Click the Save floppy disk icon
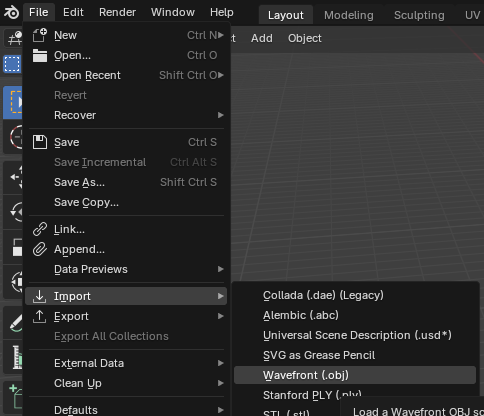 coord(40,142)
